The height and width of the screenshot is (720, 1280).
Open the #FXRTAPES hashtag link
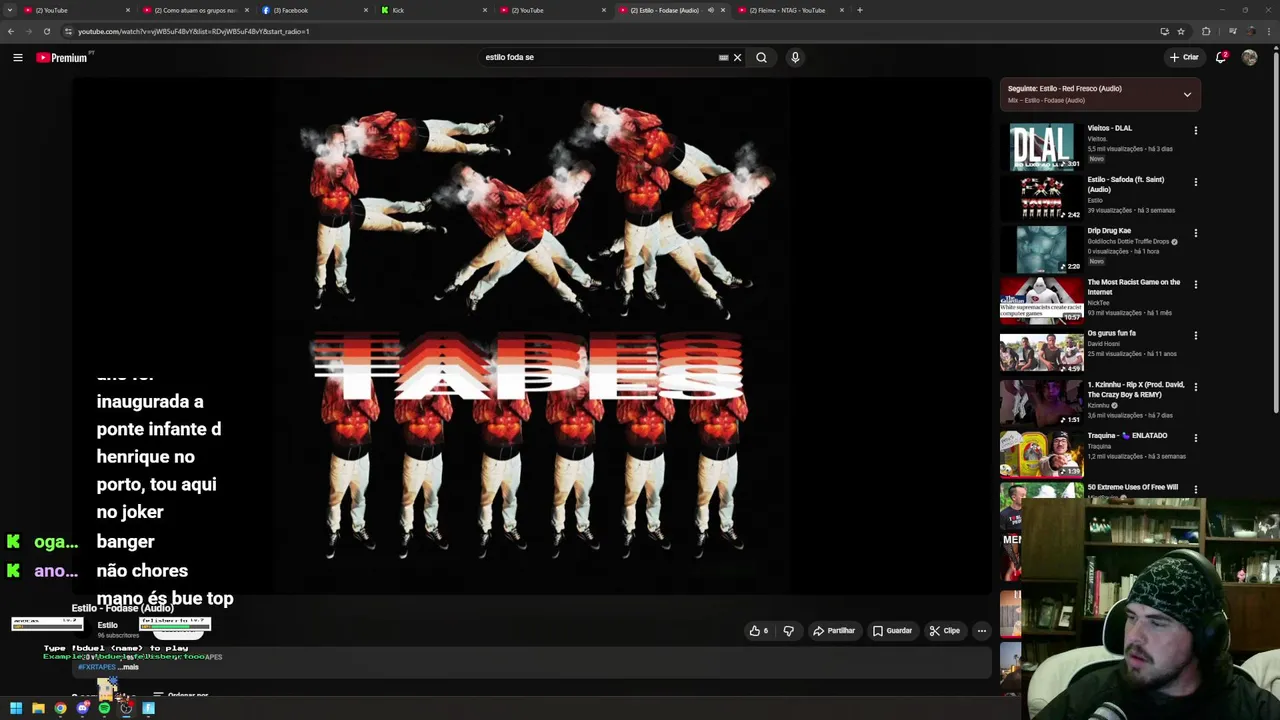pos(97,667)
